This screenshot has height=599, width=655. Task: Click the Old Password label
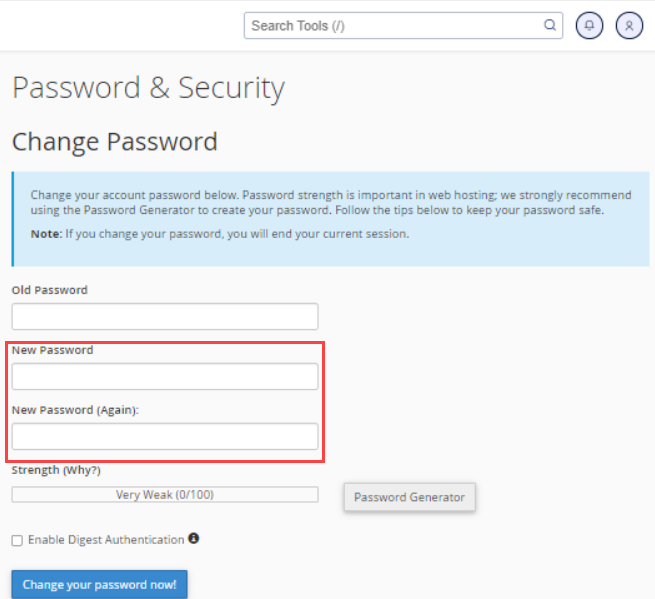point(50,290)
